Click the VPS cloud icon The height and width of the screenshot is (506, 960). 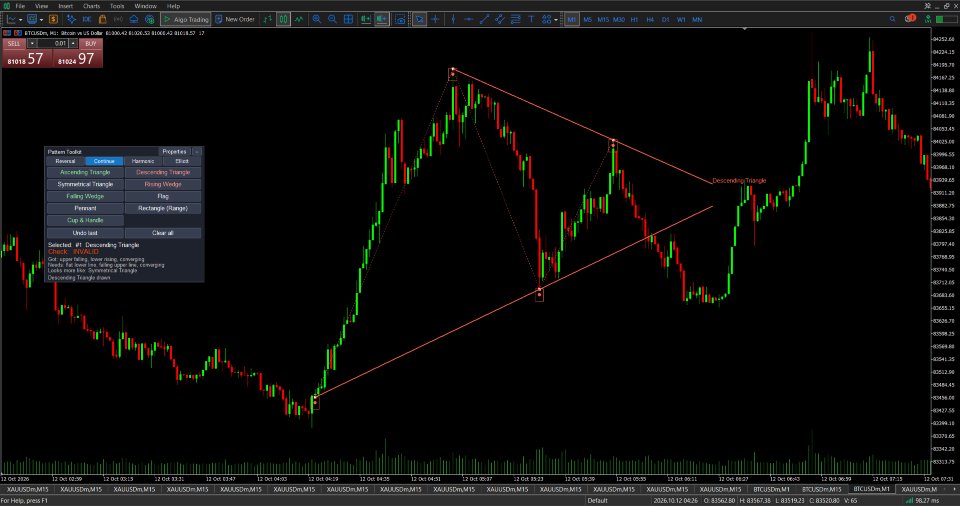133,20
